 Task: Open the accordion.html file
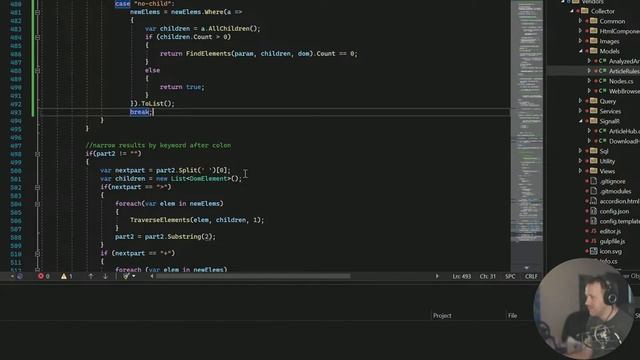pyautogui.click(x=620, y=201)
